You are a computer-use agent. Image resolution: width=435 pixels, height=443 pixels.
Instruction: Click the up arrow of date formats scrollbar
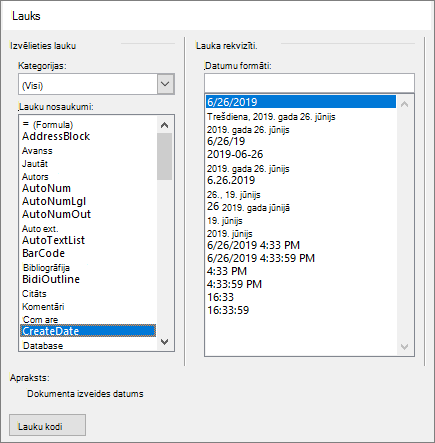click(x=405, y=104)
